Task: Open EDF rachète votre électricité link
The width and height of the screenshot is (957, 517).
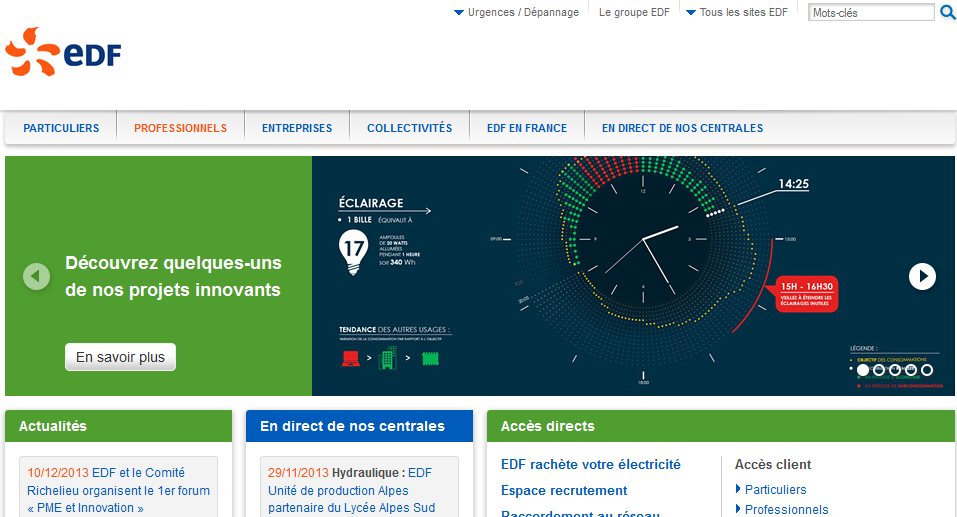Action: (591, 465)
